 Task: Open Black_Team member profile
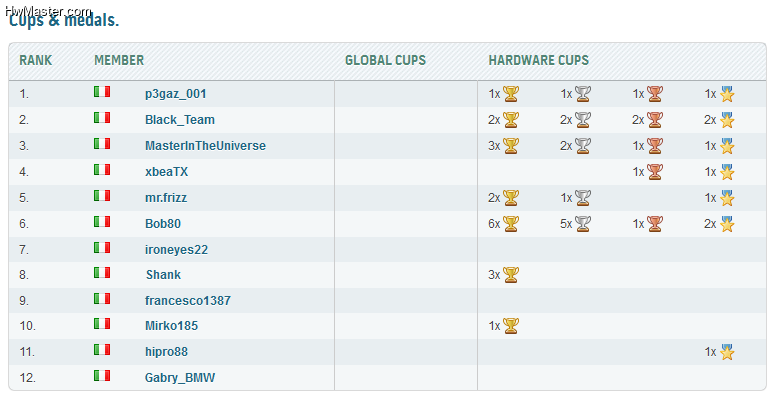point(180,120)
